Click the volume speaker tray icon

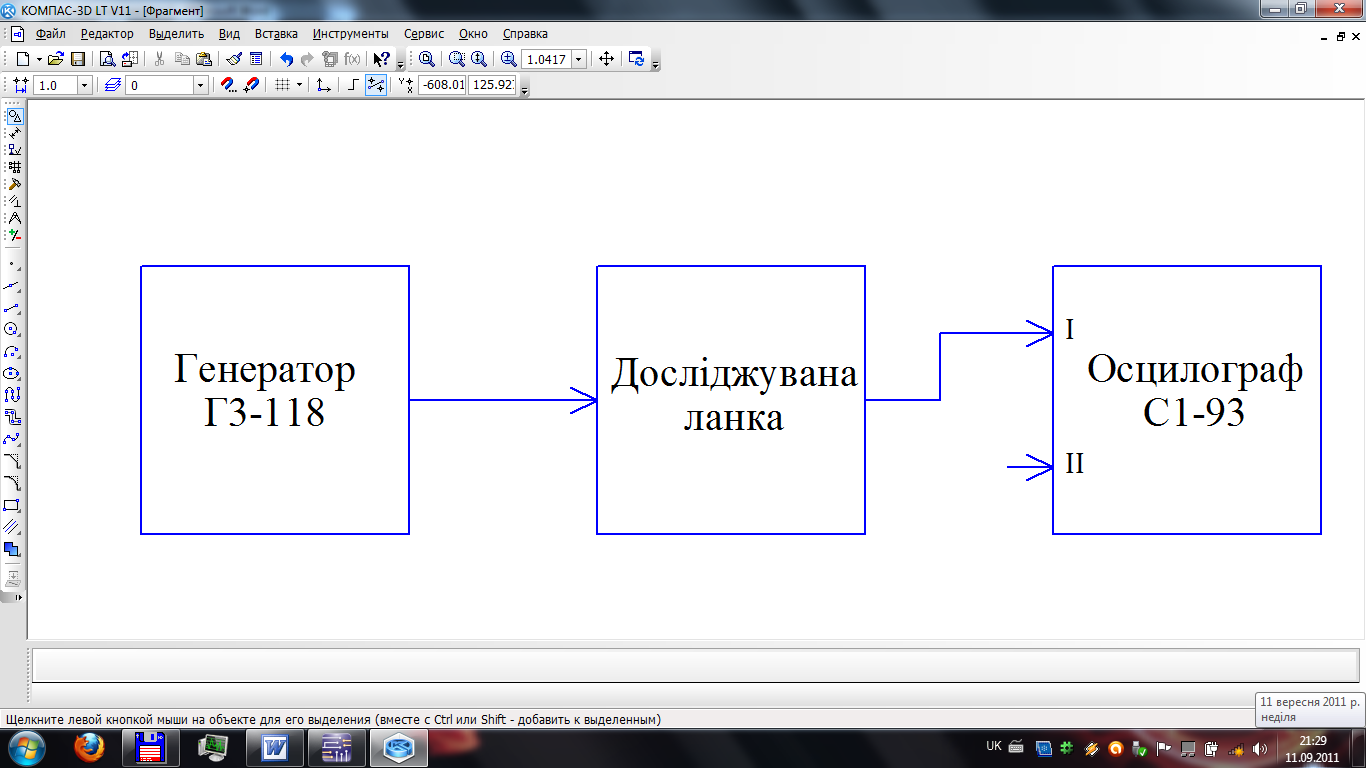coord(1258,748)
